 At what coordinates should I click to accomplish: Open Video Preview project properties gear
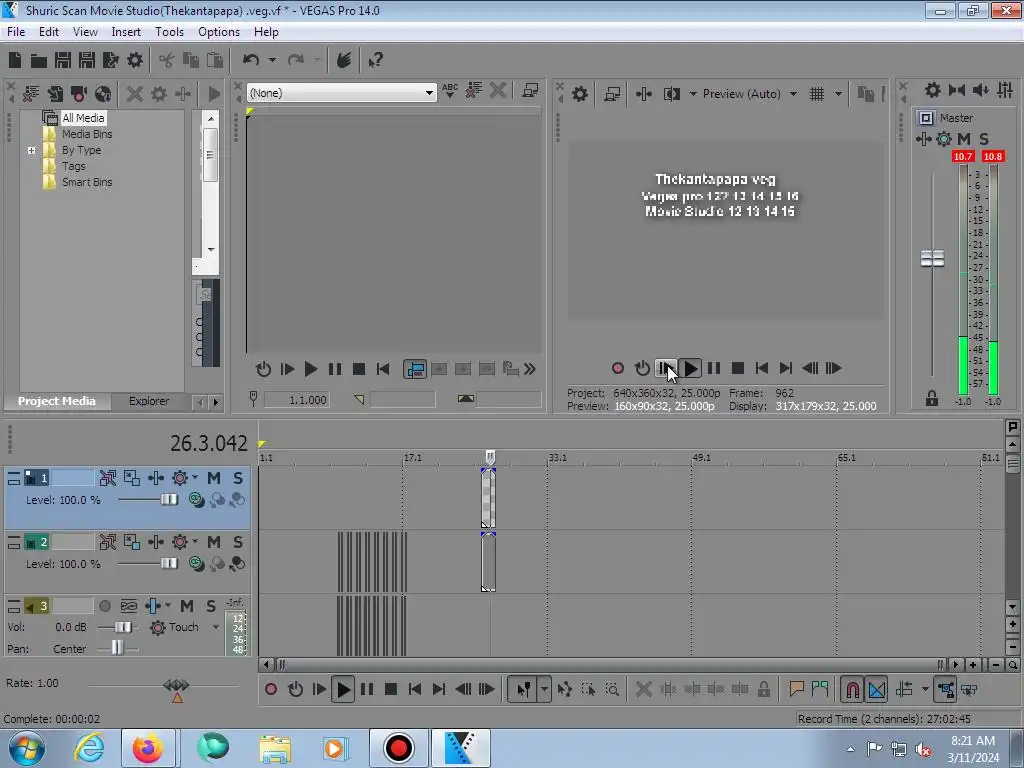coord(579,94)
